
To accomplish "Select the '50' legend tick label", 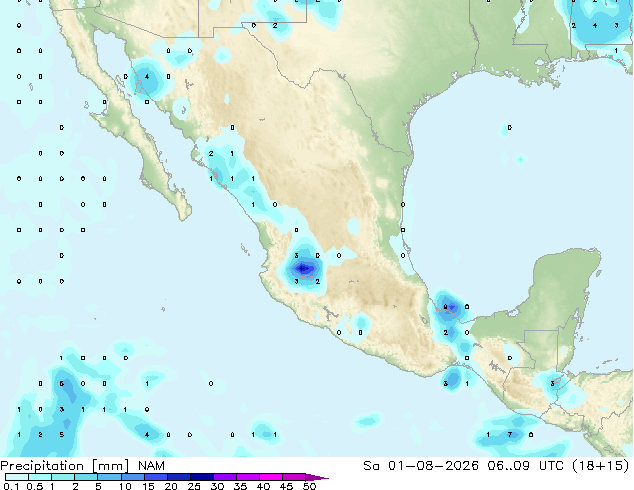I will [x=309, y=486].
